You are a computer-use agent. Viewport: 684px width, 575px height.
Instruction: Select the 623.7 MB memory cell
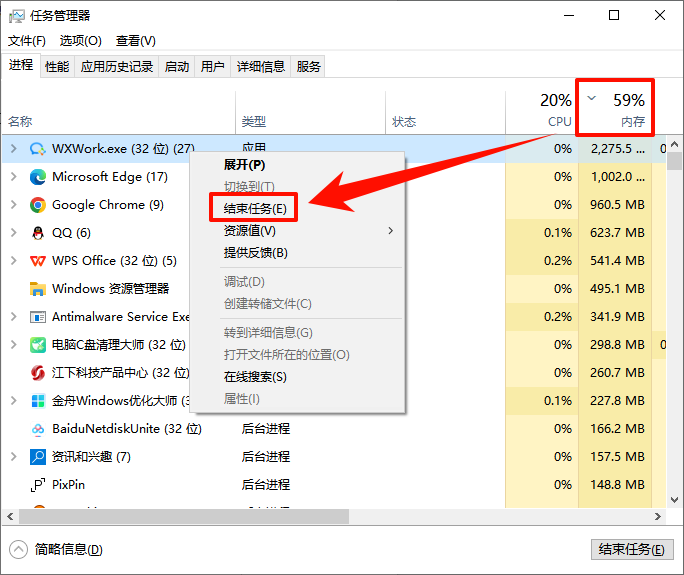point(617,233)
